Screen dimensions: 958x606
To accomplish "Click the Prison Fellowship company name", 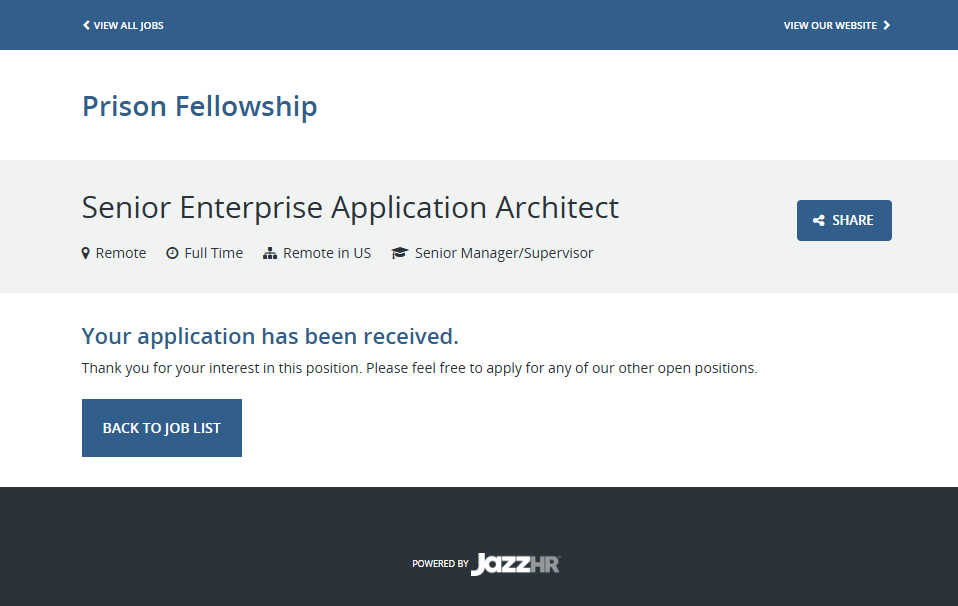I will (x=200, y=106).
